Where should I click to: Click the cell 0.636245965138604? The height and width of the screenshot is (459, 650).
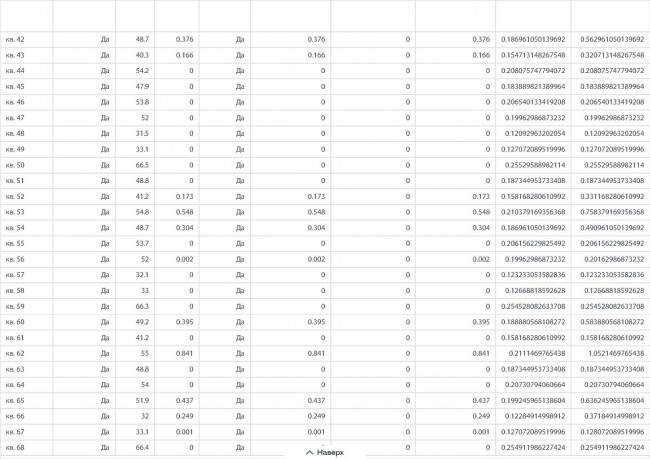click(x=612, y=401)
